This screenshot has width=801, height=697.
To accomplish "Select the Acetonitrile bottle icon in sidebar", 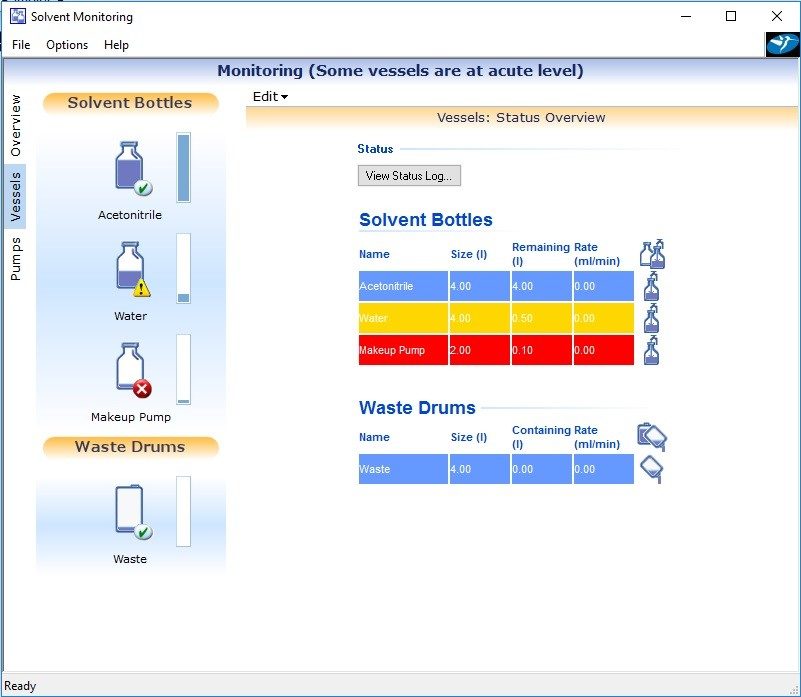I will 131,167.
